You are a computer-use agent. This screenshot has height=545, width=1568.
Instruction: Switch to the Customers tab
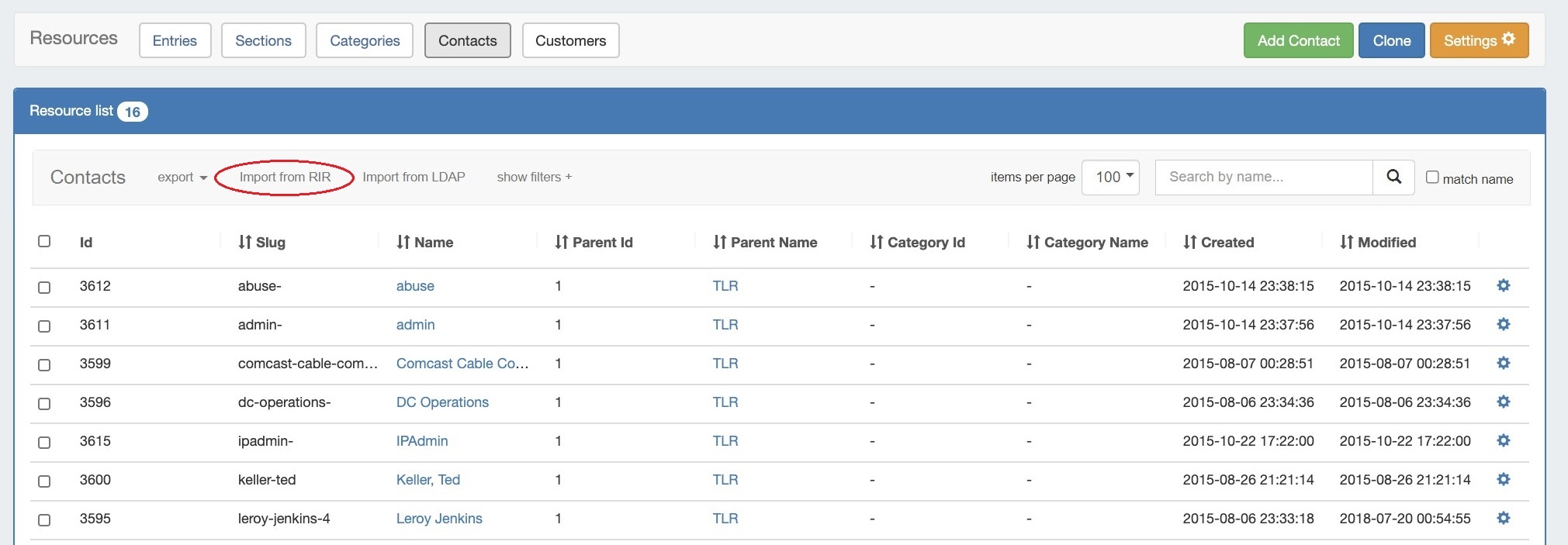click(x=570, y=40)
